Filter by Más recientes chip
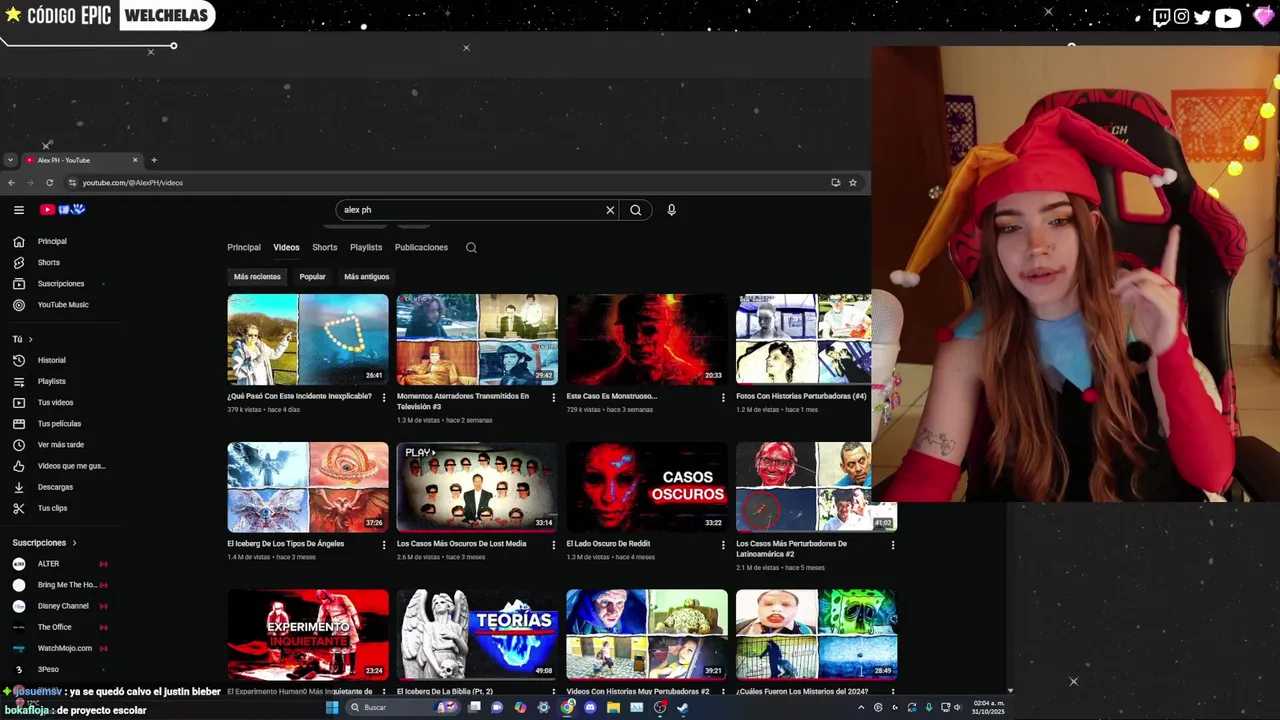1280x720 pixels. 257,277
